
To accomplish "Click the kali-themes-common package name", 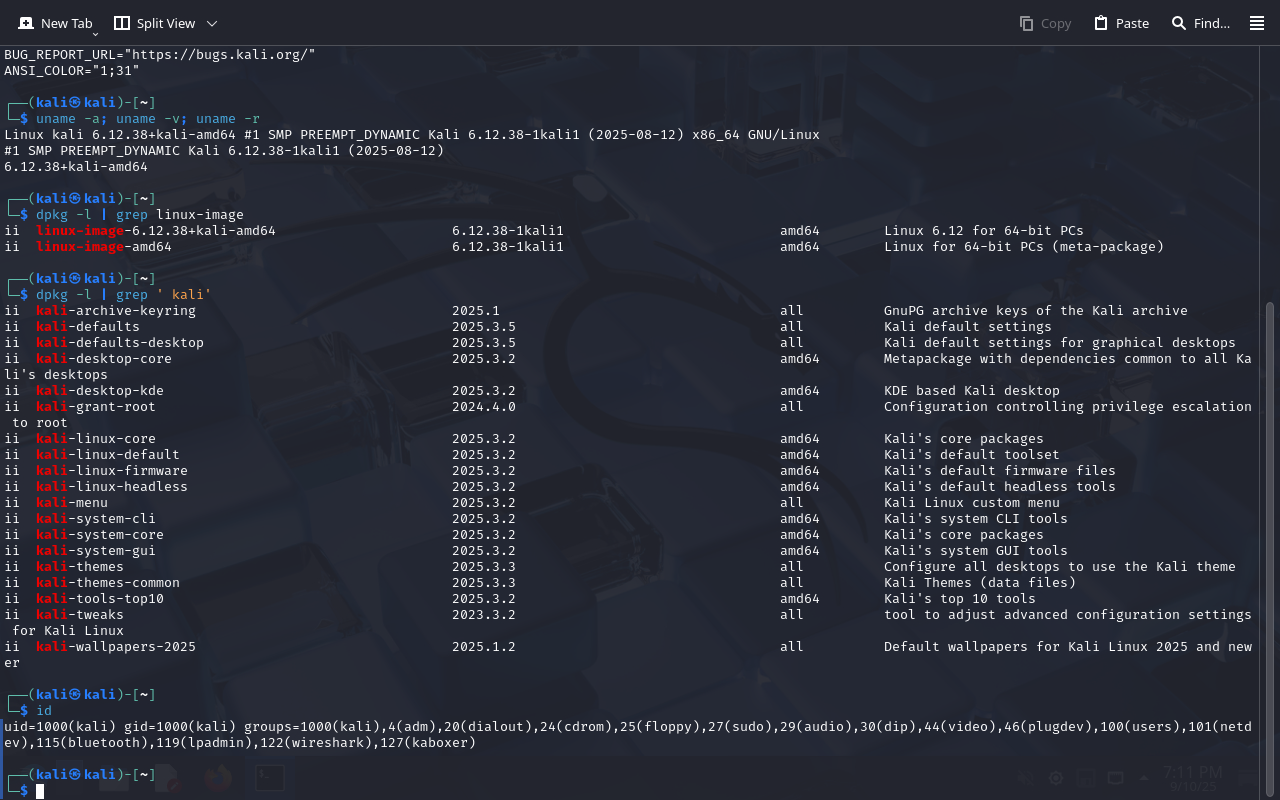I will coord(108,583).
